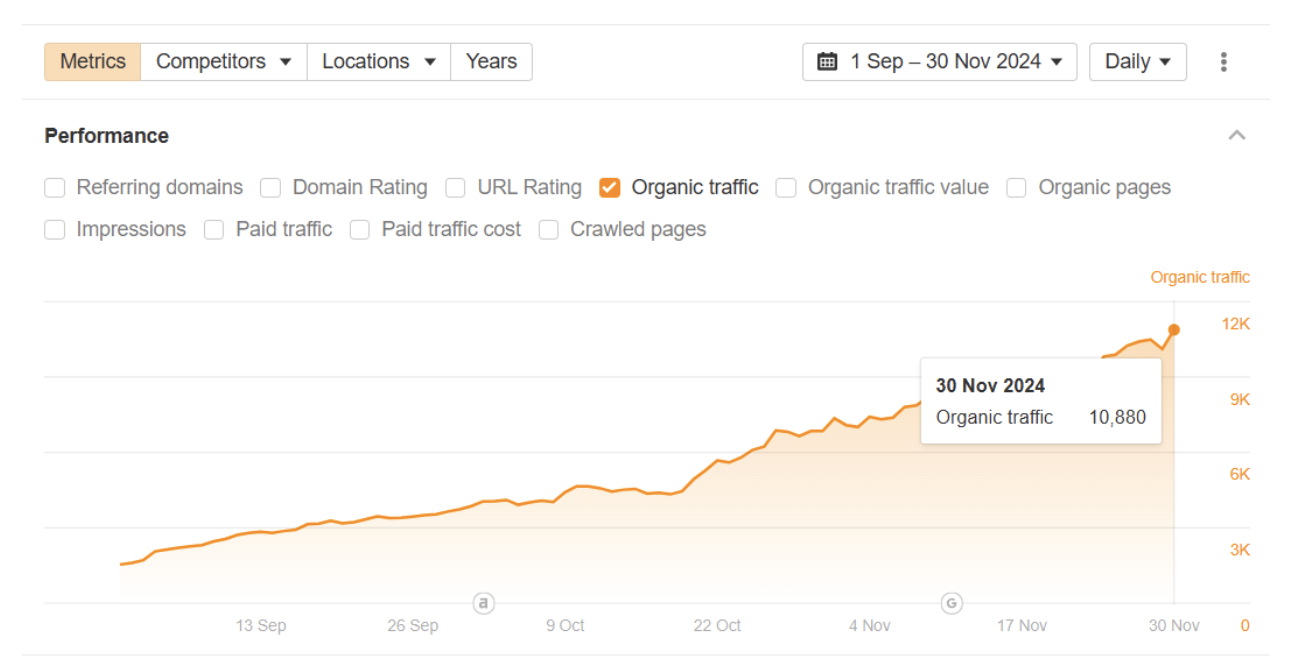
Task: Click the calendar icon in date range
Action: [x=827, y=62]
